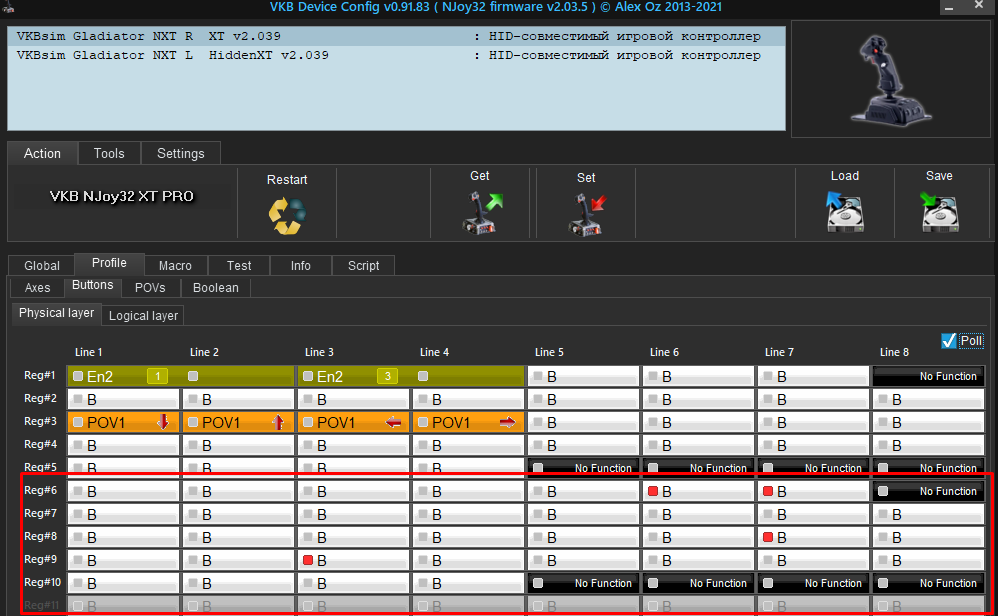Image resolution: width=1000 pixels, height=616 pixels.
Task: Click the Reg#4 Line 5 B button cell
Action: (584, 445)
